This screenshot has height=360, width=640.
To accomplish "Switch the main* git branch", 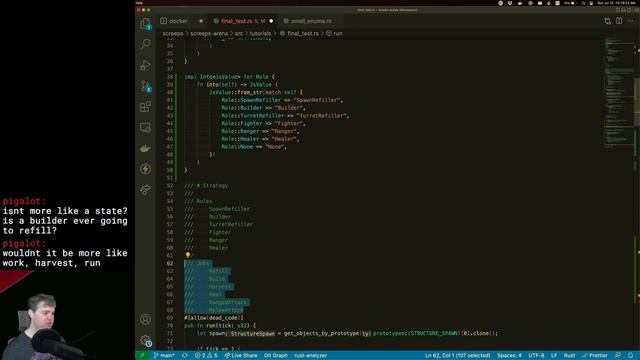I will tap(164, 356).
